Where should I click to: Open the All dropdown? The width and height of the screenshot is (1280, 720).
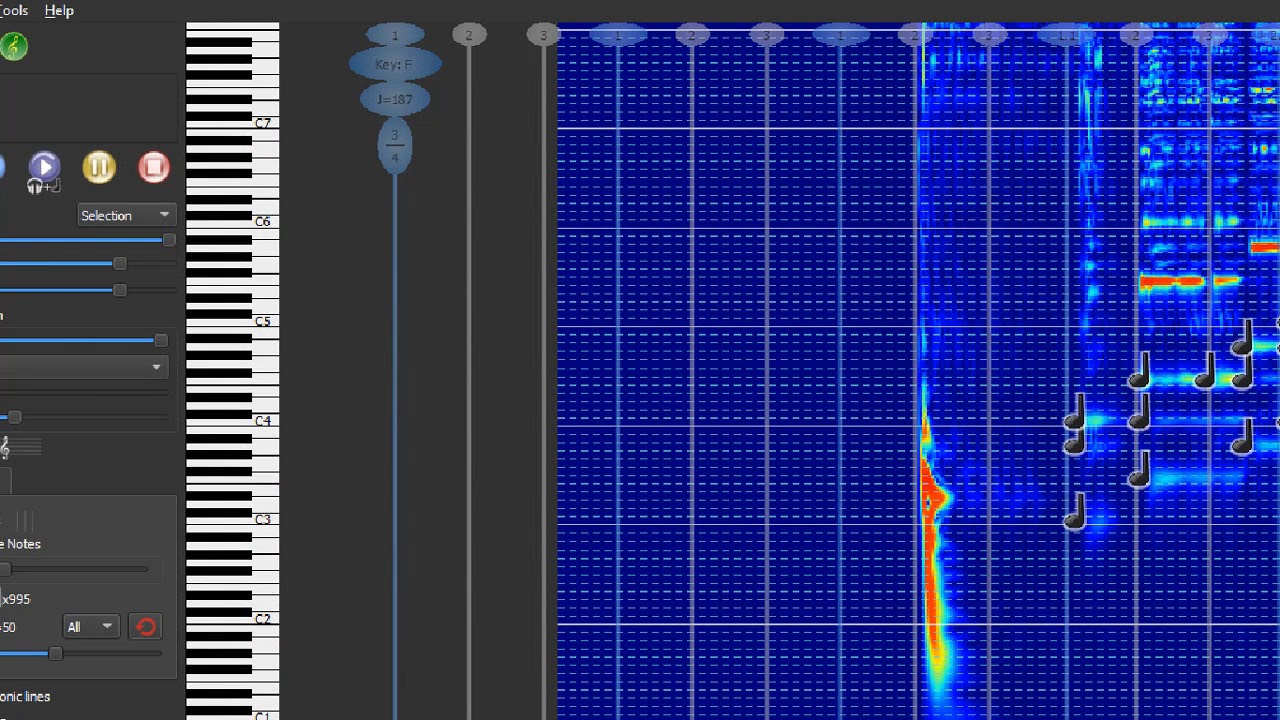[x=90, y=627]
